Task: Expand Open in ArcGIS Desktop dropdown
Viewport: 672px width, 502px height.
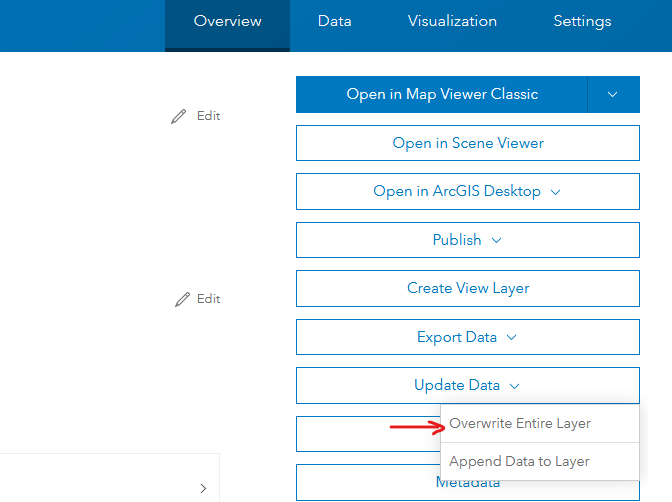Action: pyautogui.click(x=468, y=191)
